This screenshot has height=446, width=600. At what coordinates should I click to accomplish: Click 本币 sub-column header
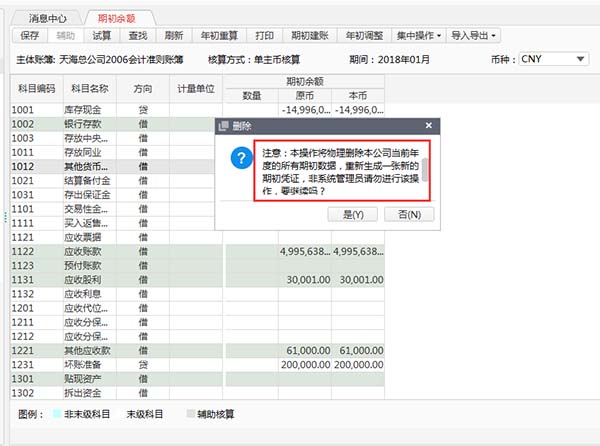(x=358, y=96)
